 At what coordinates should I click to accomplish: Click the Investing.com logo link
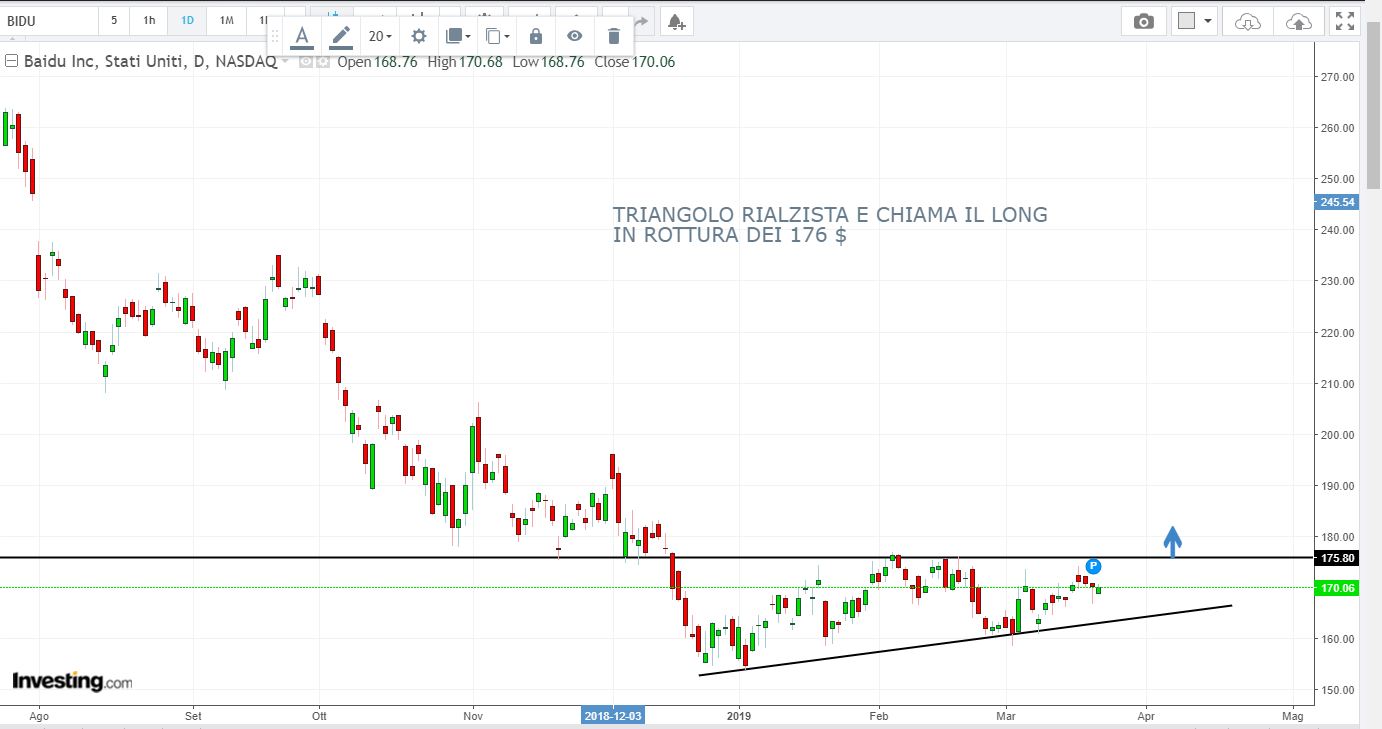point(72,682)
